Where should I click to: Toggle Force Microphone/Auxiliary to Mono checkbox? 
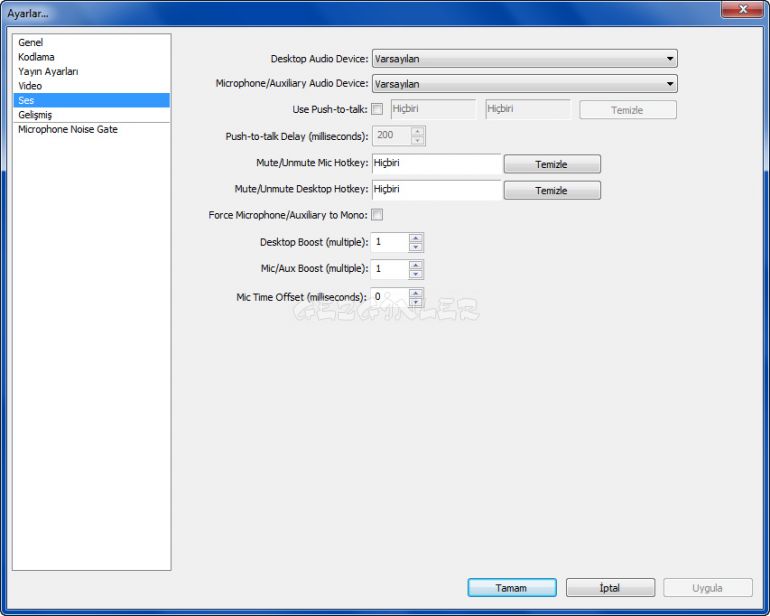click(x=377, y=215)
